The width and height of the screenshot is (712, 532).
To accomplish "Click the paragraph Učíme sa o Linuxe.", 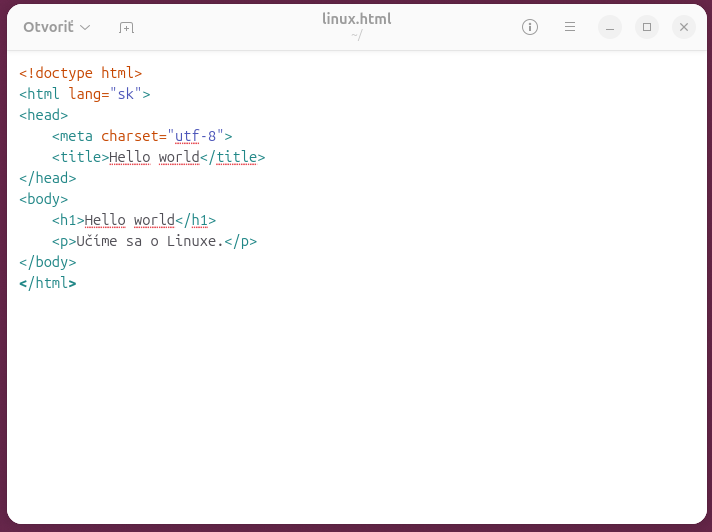I will 154,241.
